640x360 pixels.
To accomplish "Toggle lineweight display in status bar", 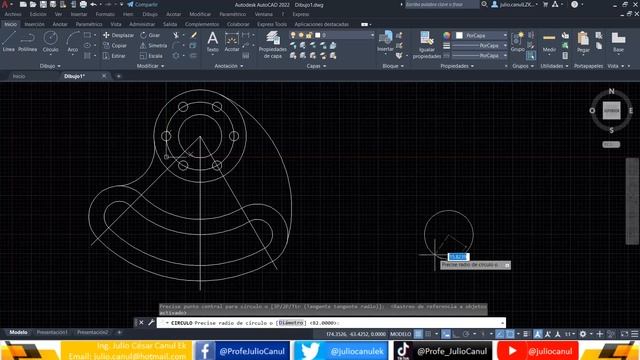I will click(x=526, y=334).
